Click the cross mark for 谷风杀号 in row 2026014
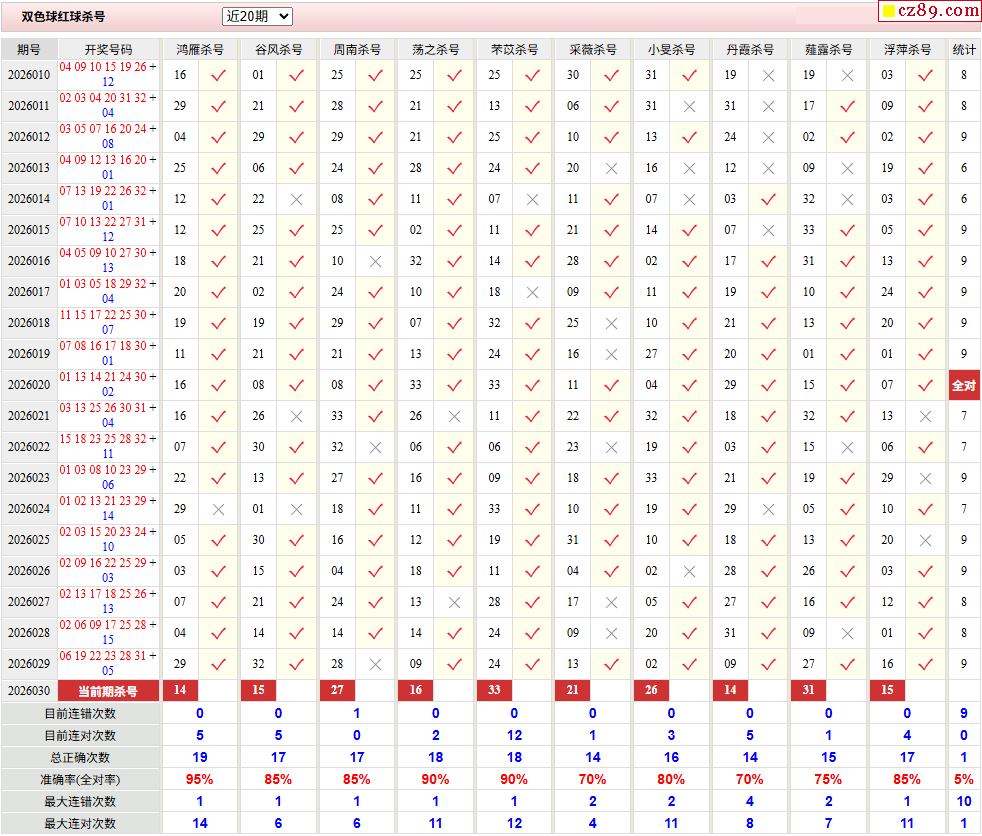This screenshot has height=836, width=982. 296,199
